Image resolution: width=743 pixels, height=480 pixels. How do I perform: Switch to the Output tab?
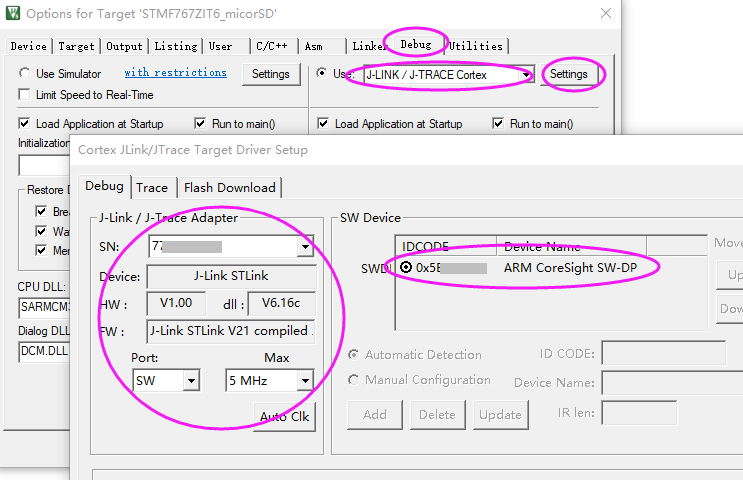coord(124,46)
